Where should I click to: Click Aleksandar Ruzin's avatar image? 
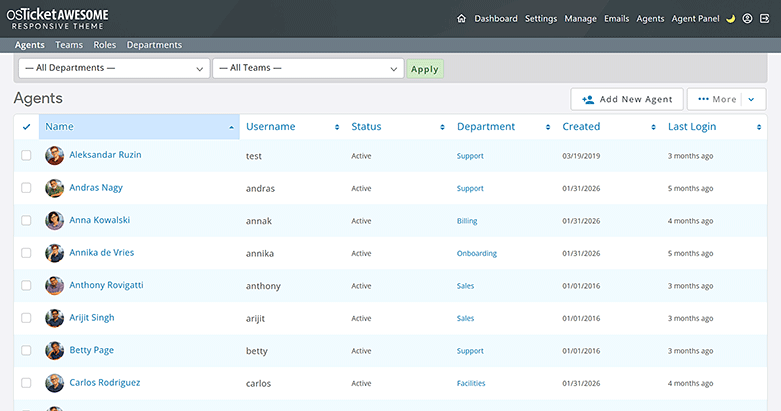click(55, 156)
